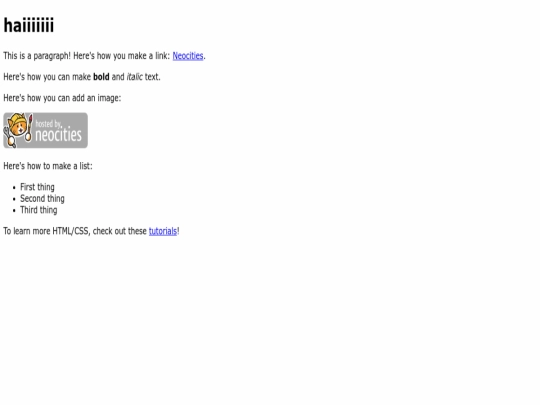Click the paintbrush held by the cat
The width and height of the screenshot is (540, 405).
point(29,128)
